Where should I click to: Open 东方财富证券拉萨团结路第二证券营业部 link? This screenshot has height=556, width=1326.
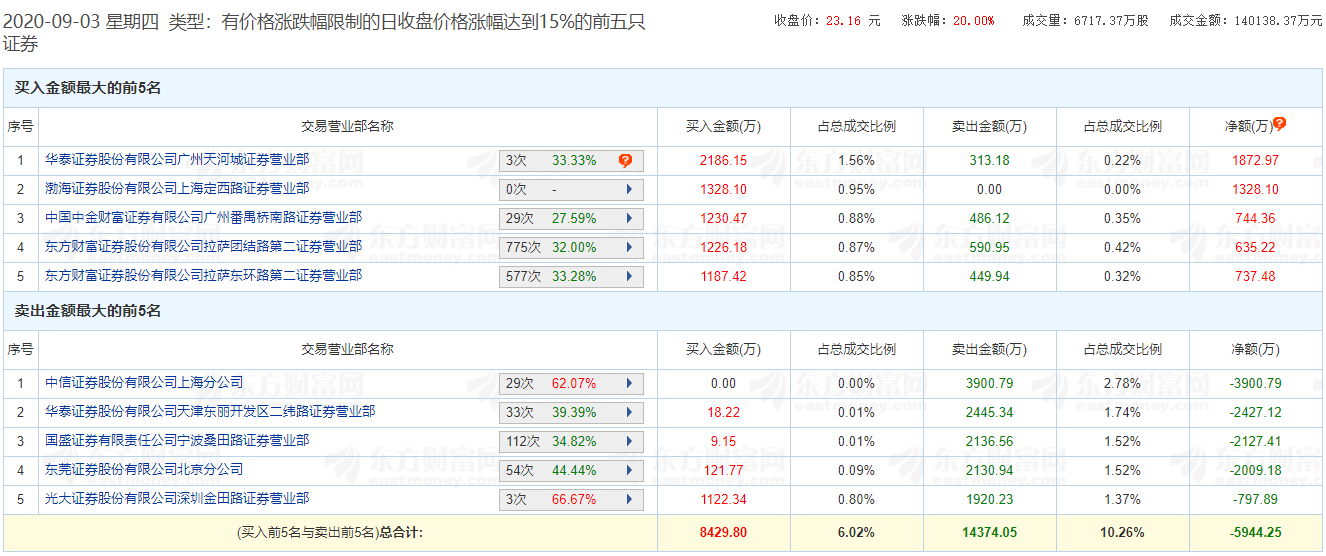point(203,246)
